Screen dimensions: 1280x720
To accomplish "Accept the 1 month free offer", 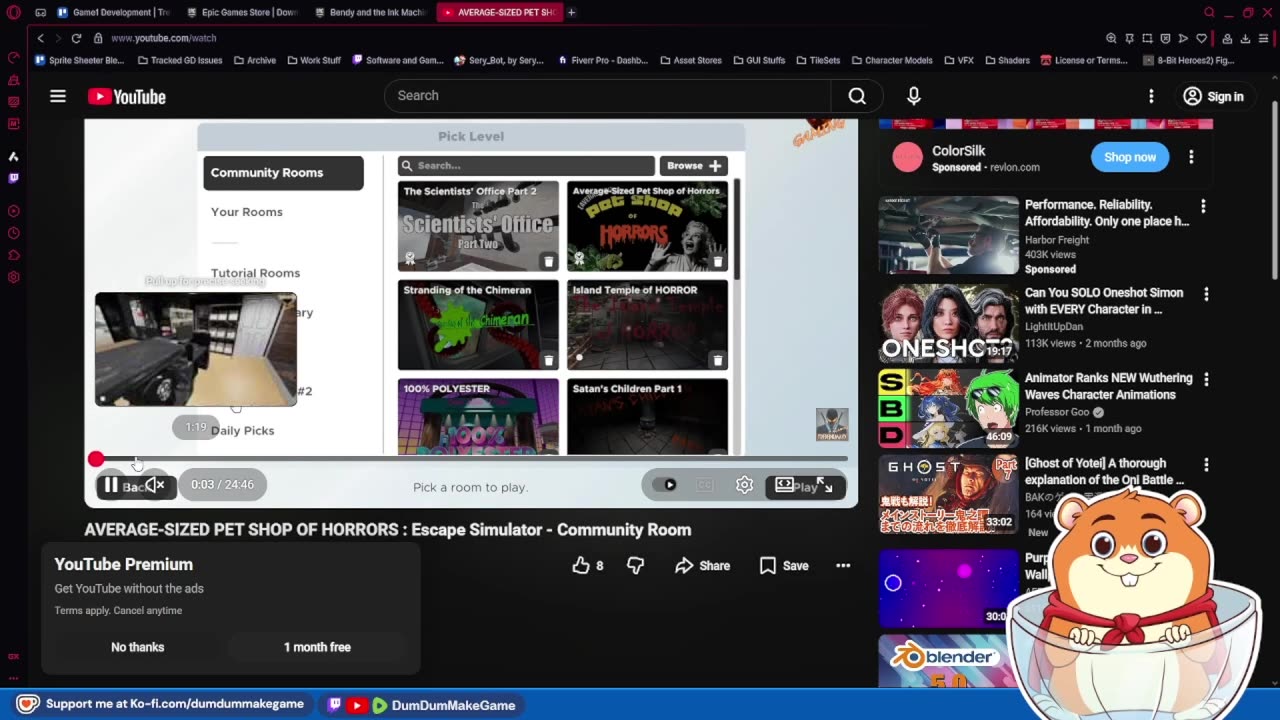I will point(317,647).
